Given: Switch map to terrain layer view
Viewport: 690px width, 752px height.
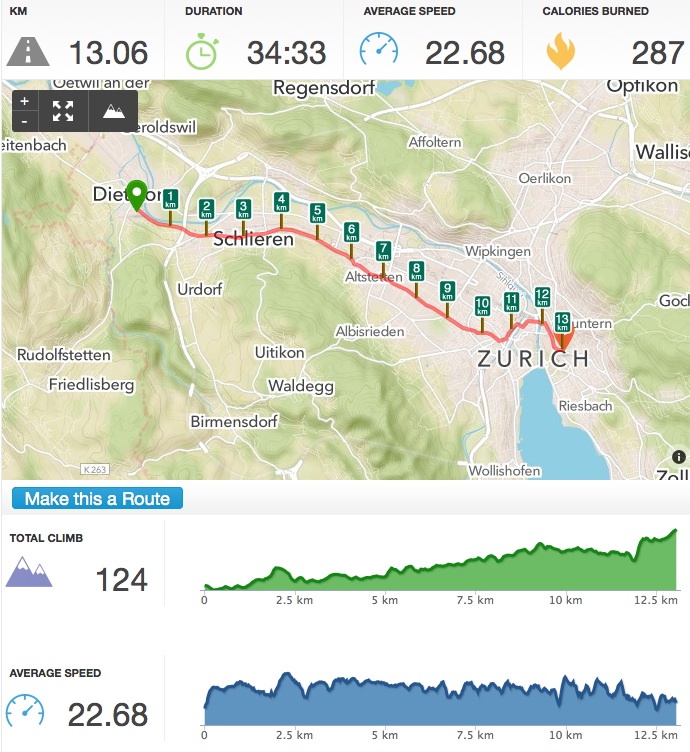Looking at the screenshot, I should pos(113,111).
